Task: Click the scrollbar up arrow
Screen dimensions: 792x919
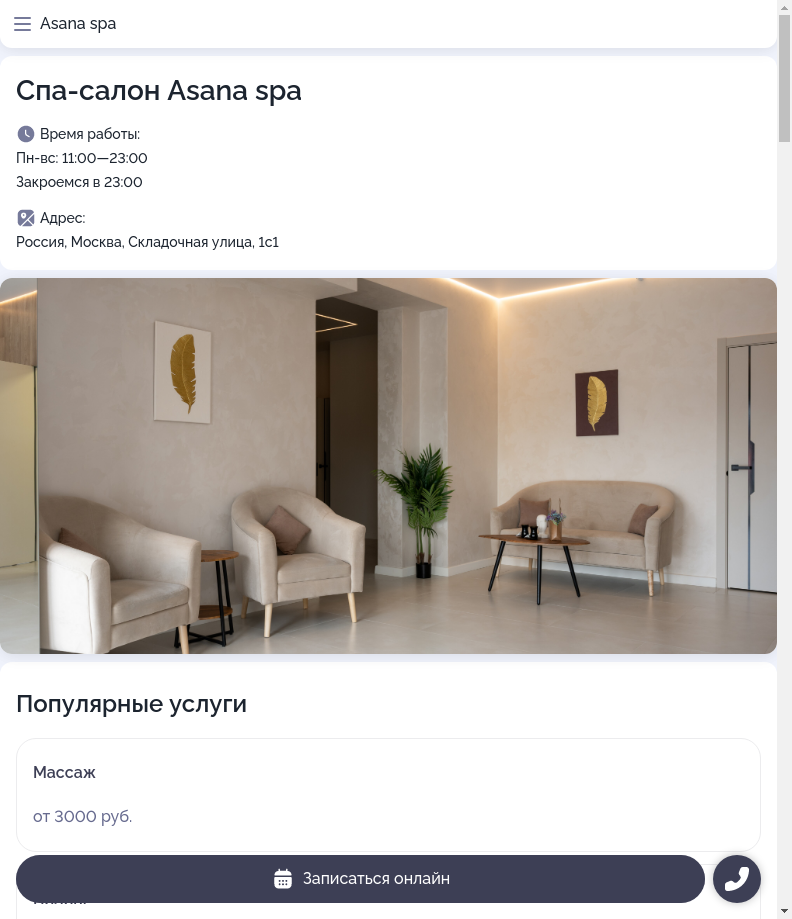Action: (x=784, y=7)
